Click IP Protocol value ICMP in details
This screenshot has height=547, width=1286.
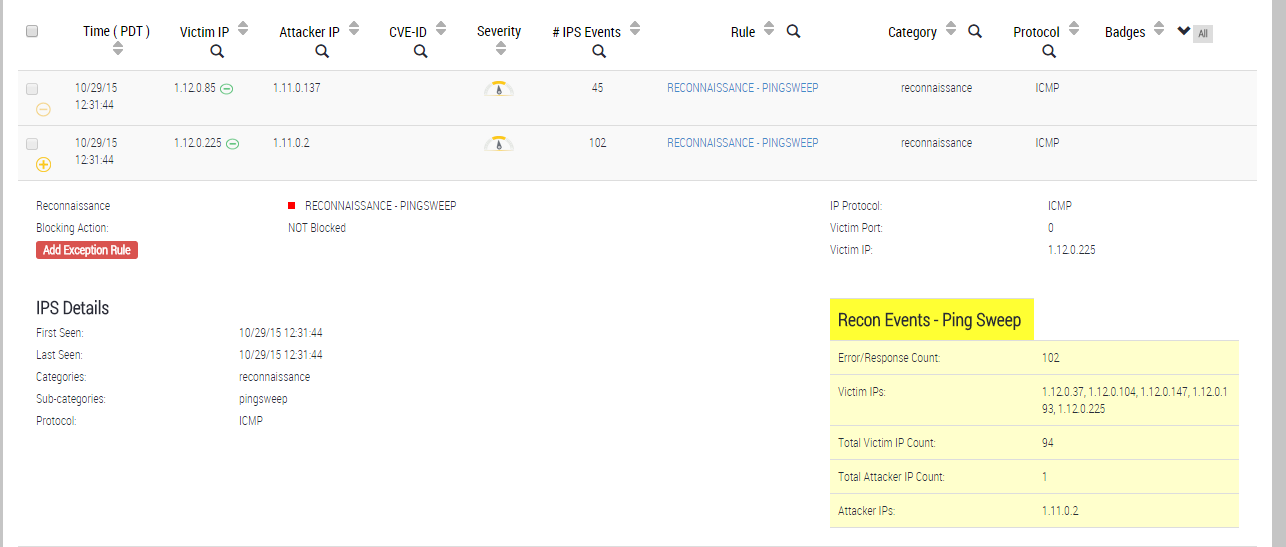tap(1060, 206)
